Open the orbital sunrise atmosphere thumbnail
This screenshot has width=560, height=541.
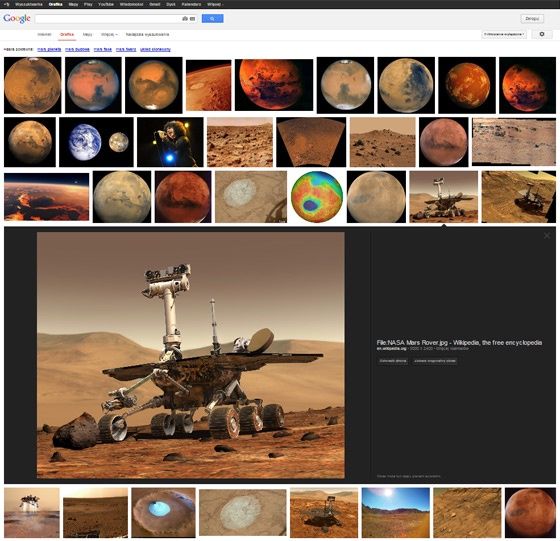(46, 197)
